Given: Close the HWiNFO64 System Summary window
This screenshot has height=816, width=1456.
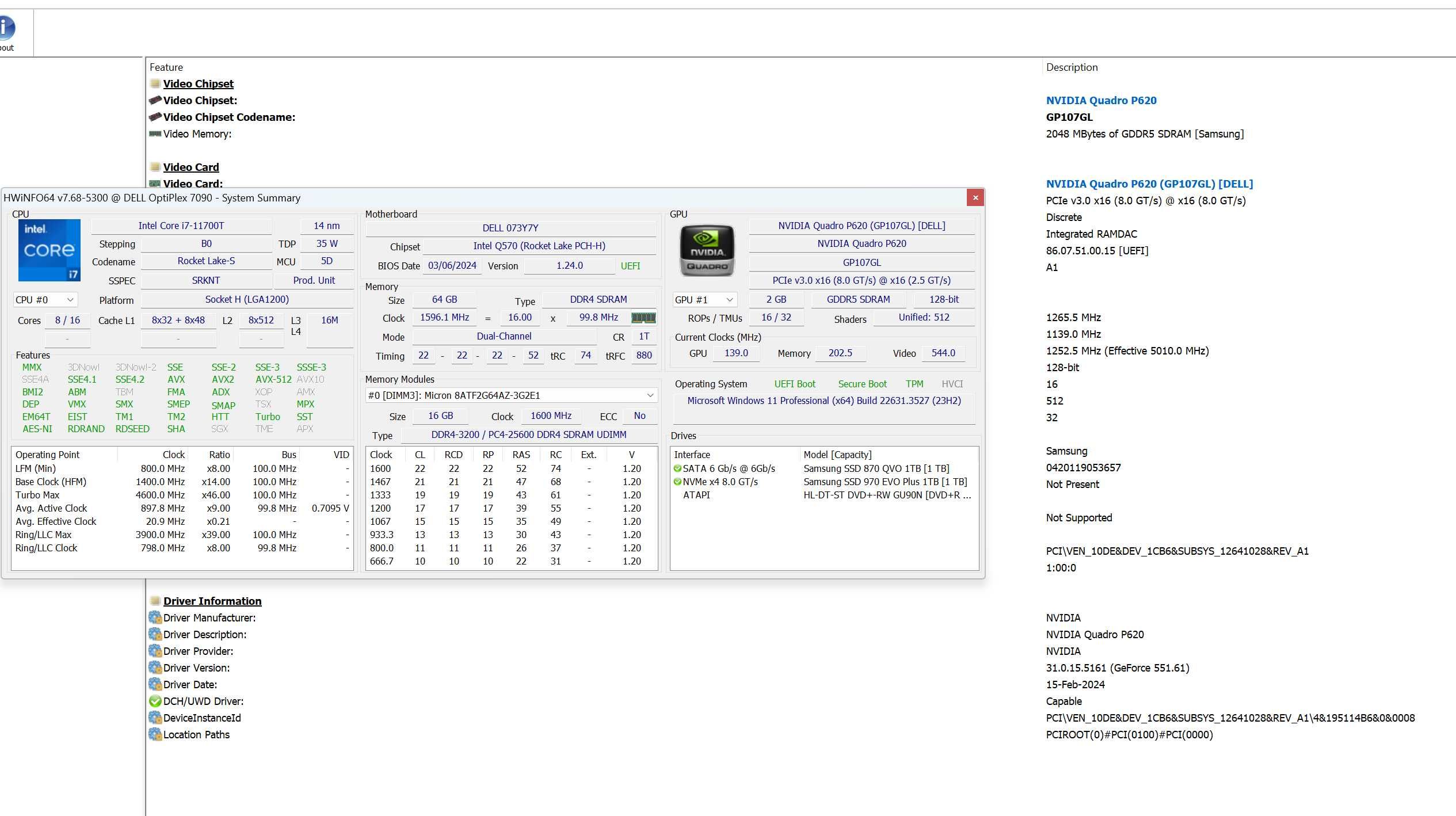Looking at the screenshot, I should 975,197.
